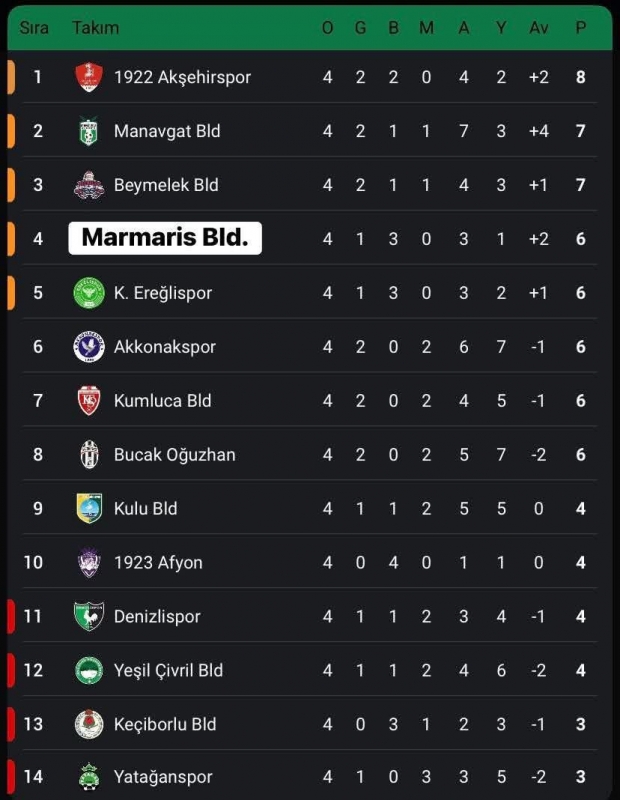The width and height of the screenshot is (620, 800).
Task: Click the 1923 Afyon purple badge
Action: (89, 562)
